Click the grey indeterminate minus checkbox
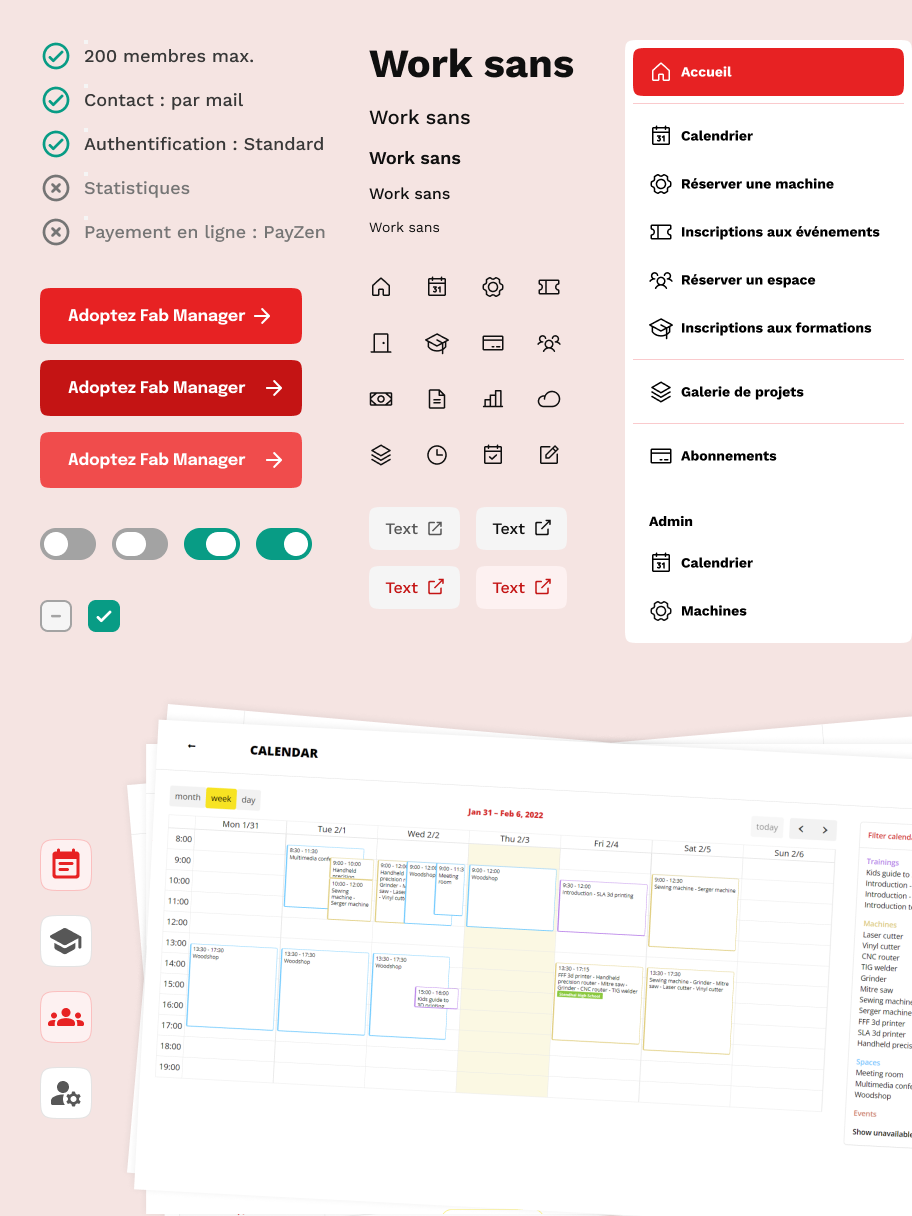912x1216 pixels. click(56, 616)
